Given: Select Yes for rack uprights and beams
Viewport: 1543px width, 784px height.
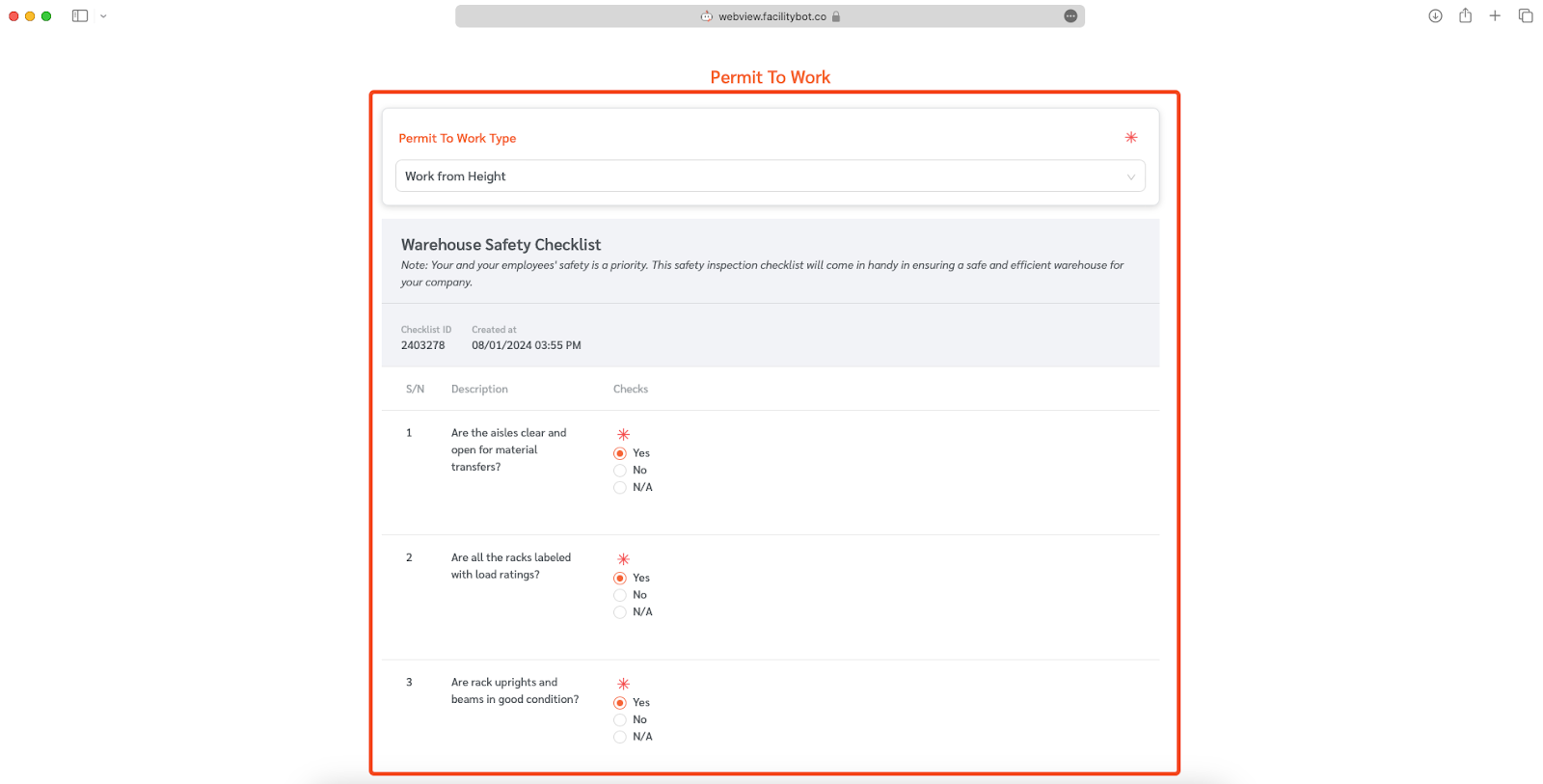Looking at the screenshot, I should 620,703.
